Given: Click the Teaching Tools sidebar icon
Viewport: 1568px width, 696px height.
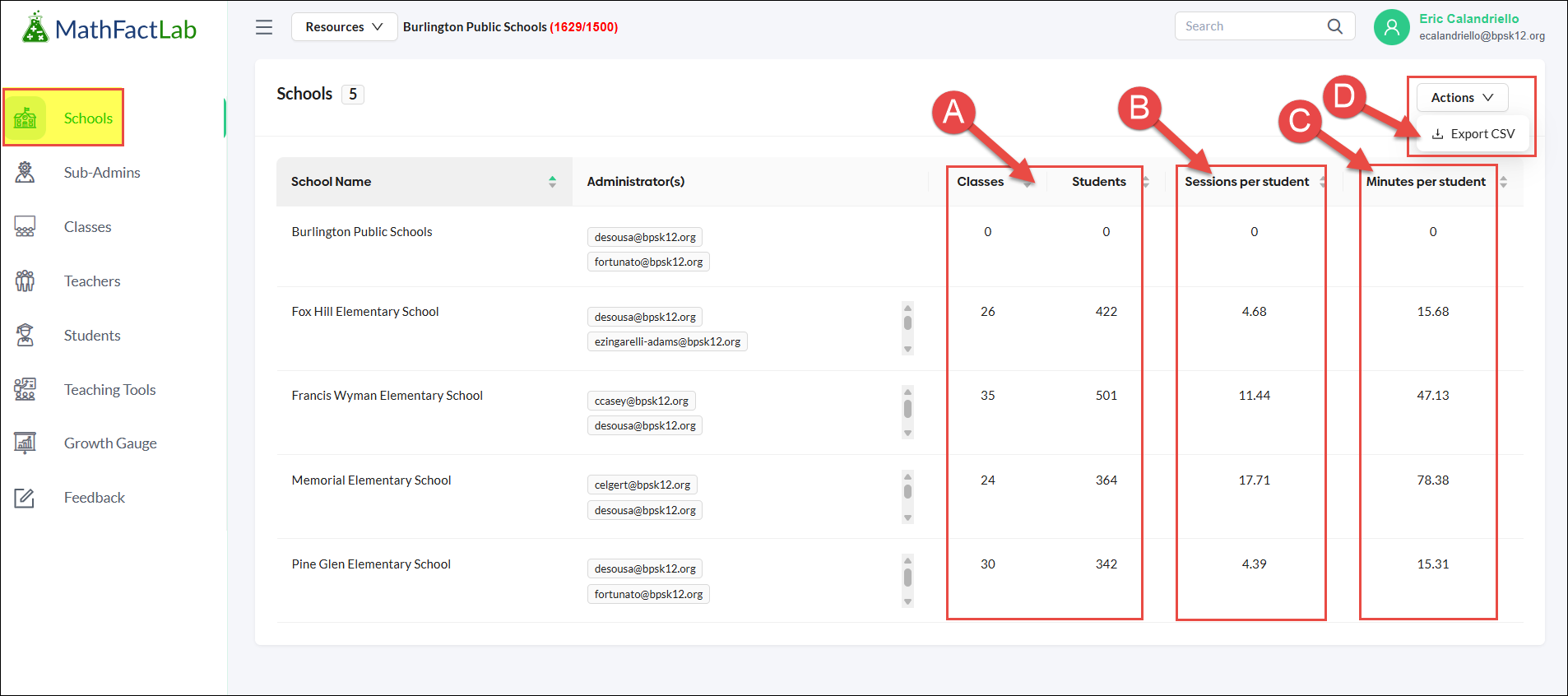Looking at the screenshot, I should (26, 389).
